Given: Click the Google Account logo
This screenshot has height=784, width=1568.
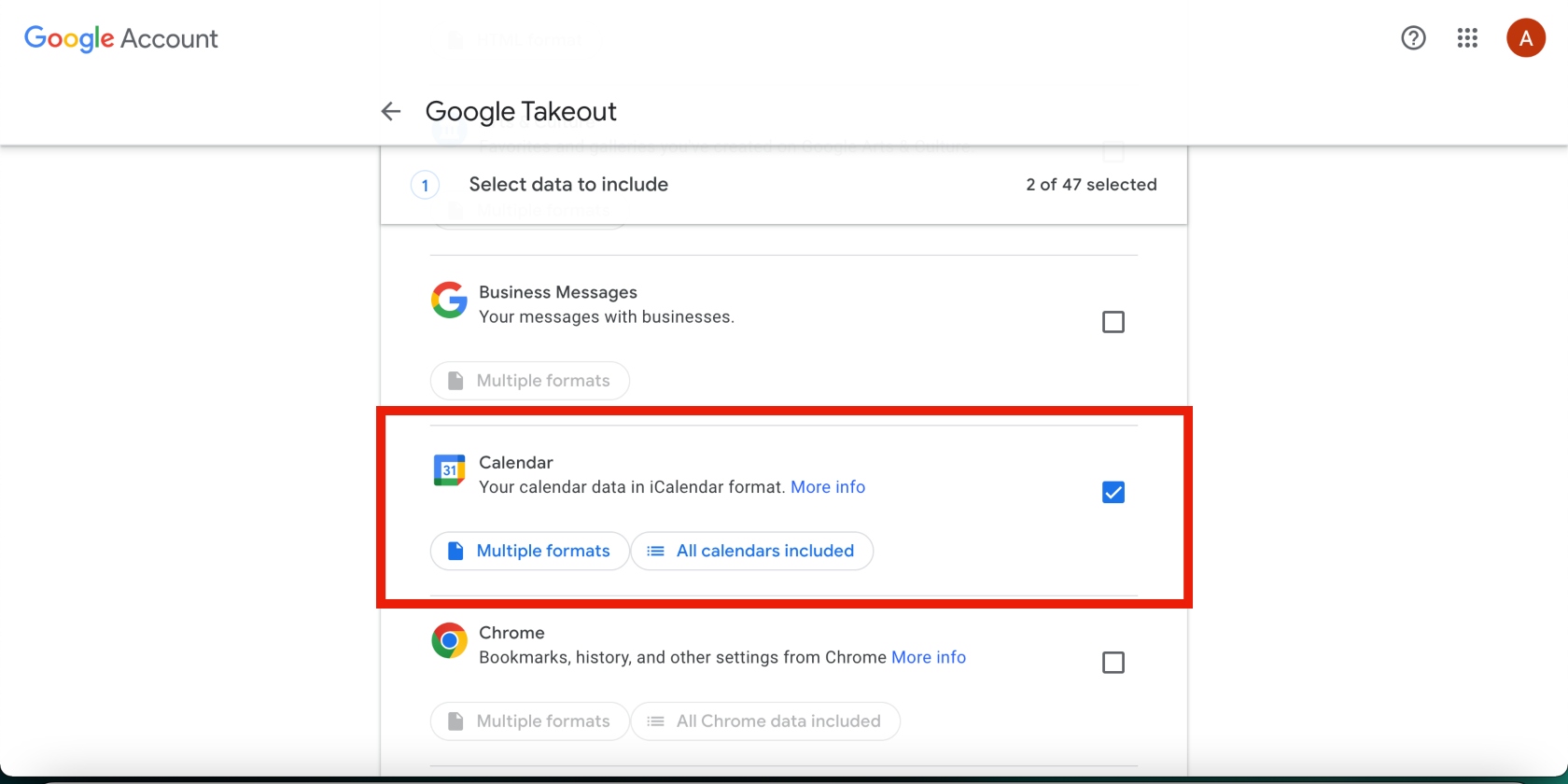Looking at the screenshot, I should click(x=121, y=38).
